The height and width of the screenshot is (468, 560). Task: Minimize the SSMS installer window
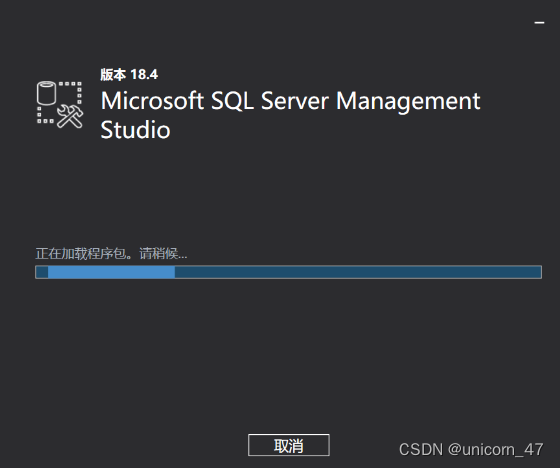click(x=539, y=23)
